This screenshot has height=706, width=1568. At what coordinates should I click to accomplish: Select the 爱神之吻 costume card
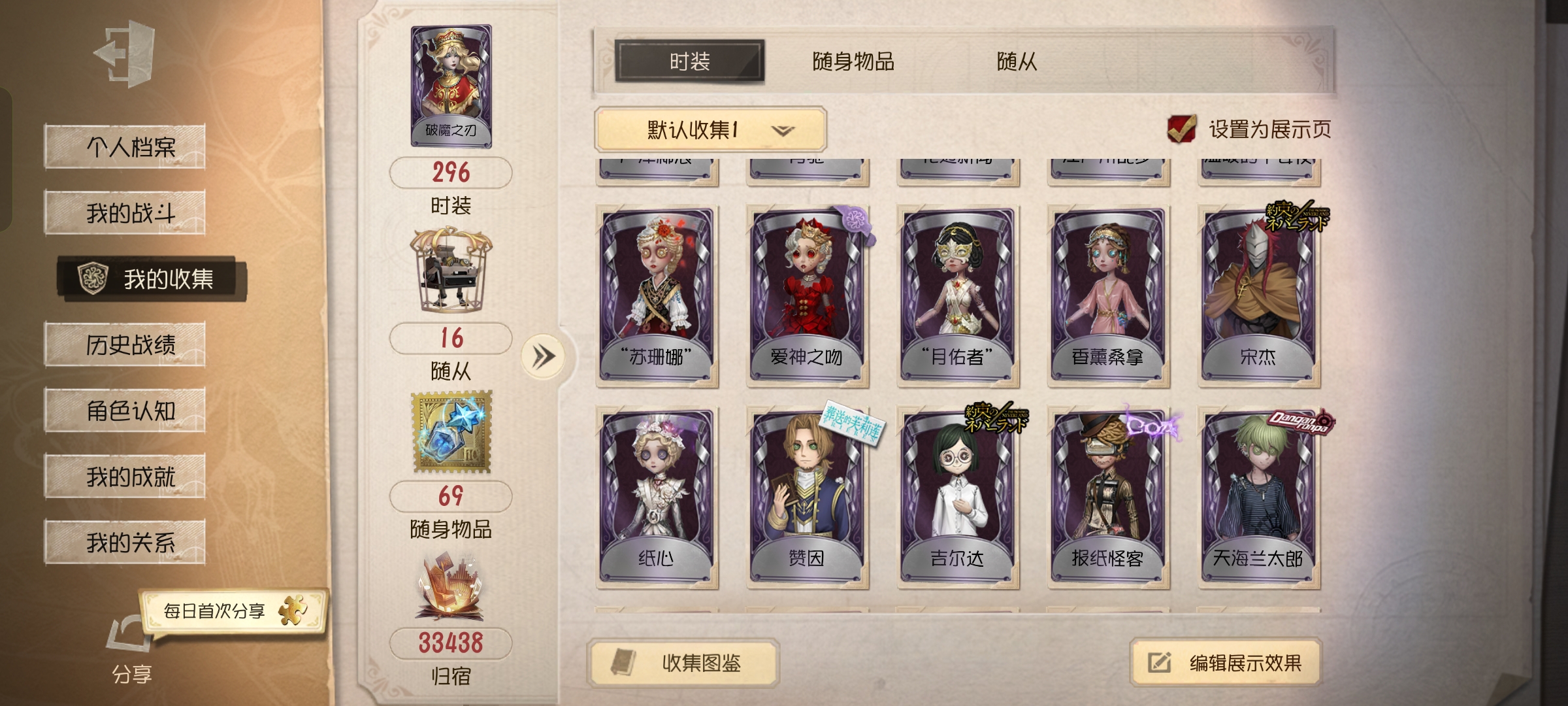click(x=808, y=296)
